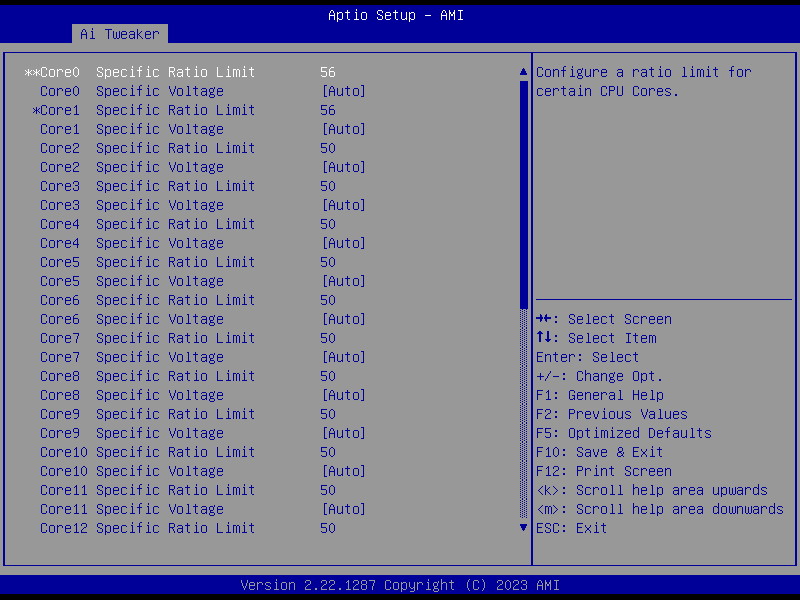Click 'Scroll help area downwards' hint
Viewport: 800px width, 600px height.
click(660, 509)
